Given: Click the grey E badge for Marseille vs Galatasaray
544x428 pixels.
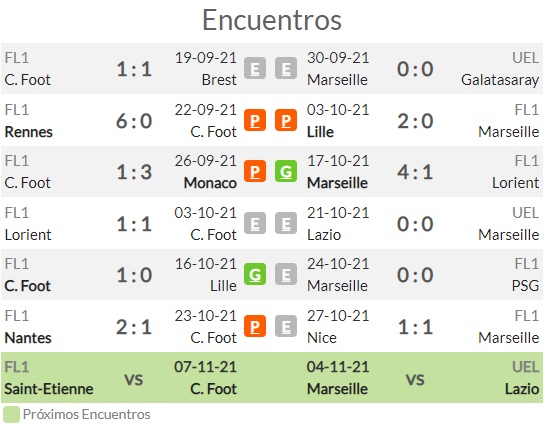Looking at the screenshot, I should coord(286,68).
